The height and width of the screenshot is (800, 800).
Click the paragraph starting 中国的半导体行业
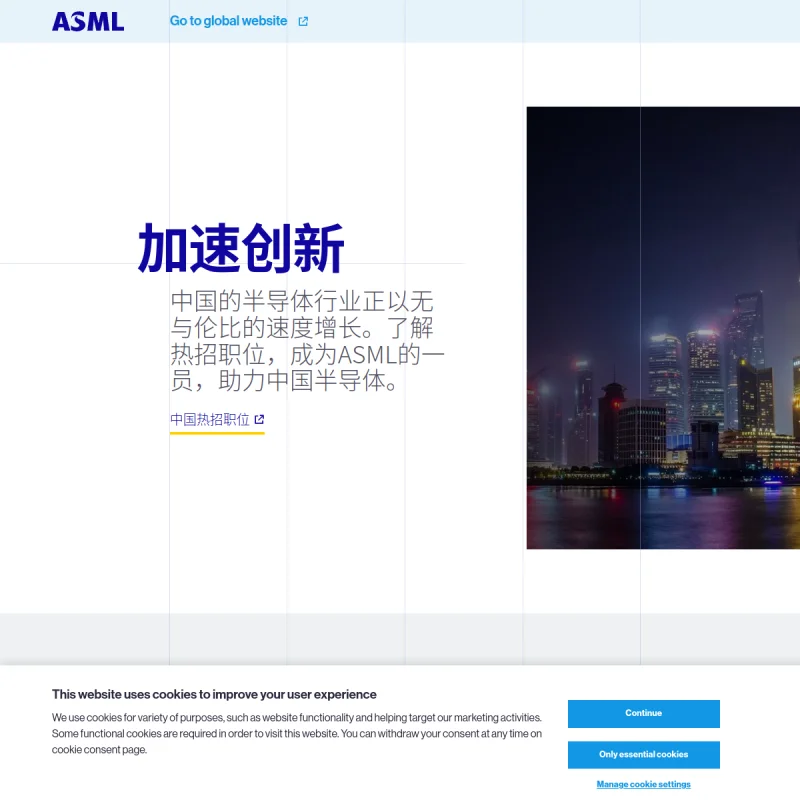[307, 340]
